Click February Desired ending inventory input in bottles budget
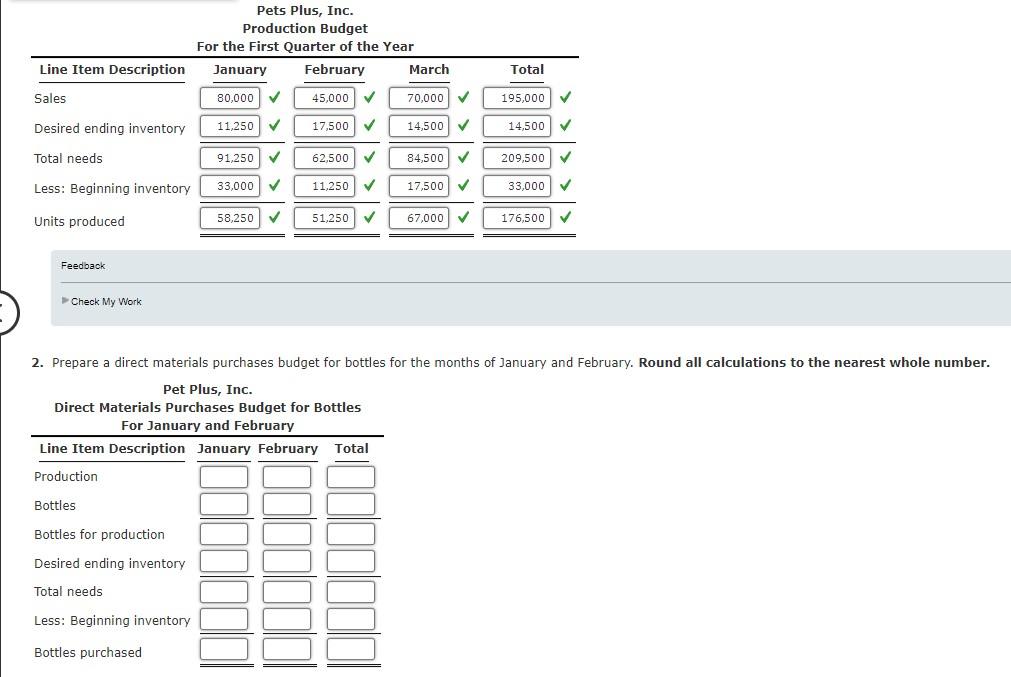 pyautogui.click(x=287, y=561)
